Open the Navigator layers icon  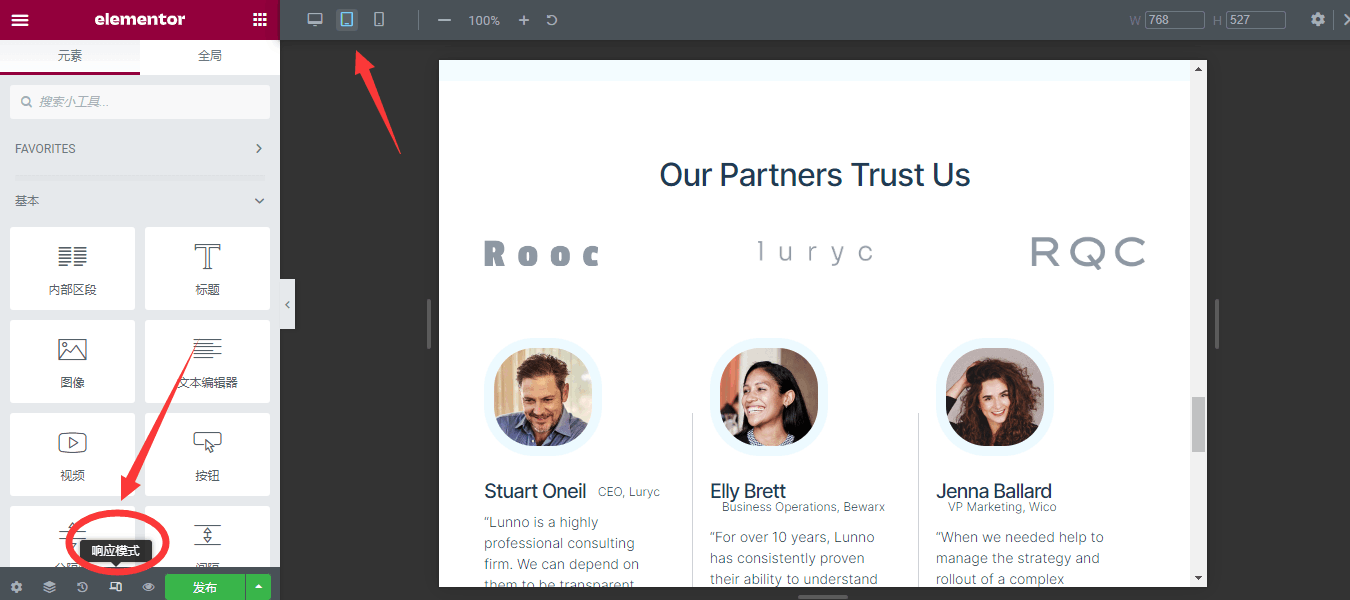pos(49,587)
